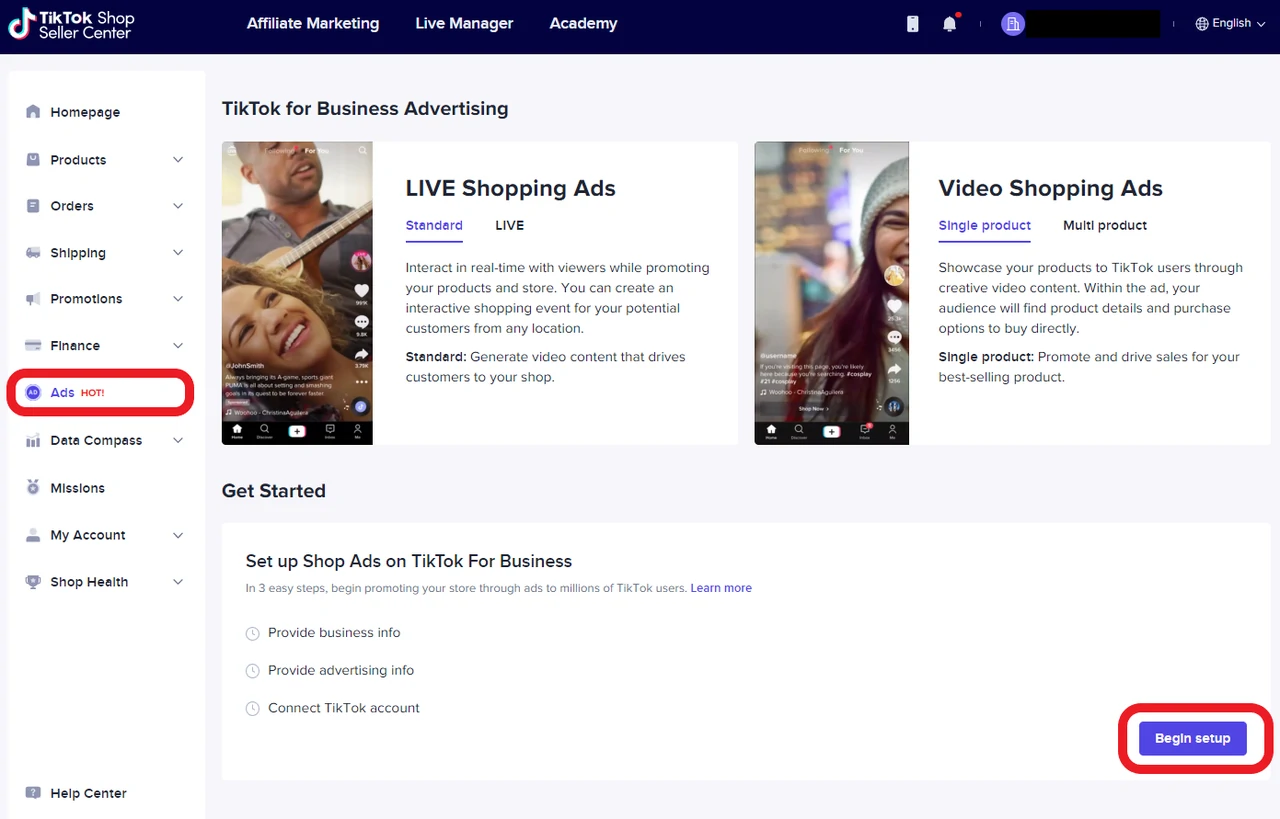Open the notifications bell
1280x819 pixels.
(x=949, y=24)
